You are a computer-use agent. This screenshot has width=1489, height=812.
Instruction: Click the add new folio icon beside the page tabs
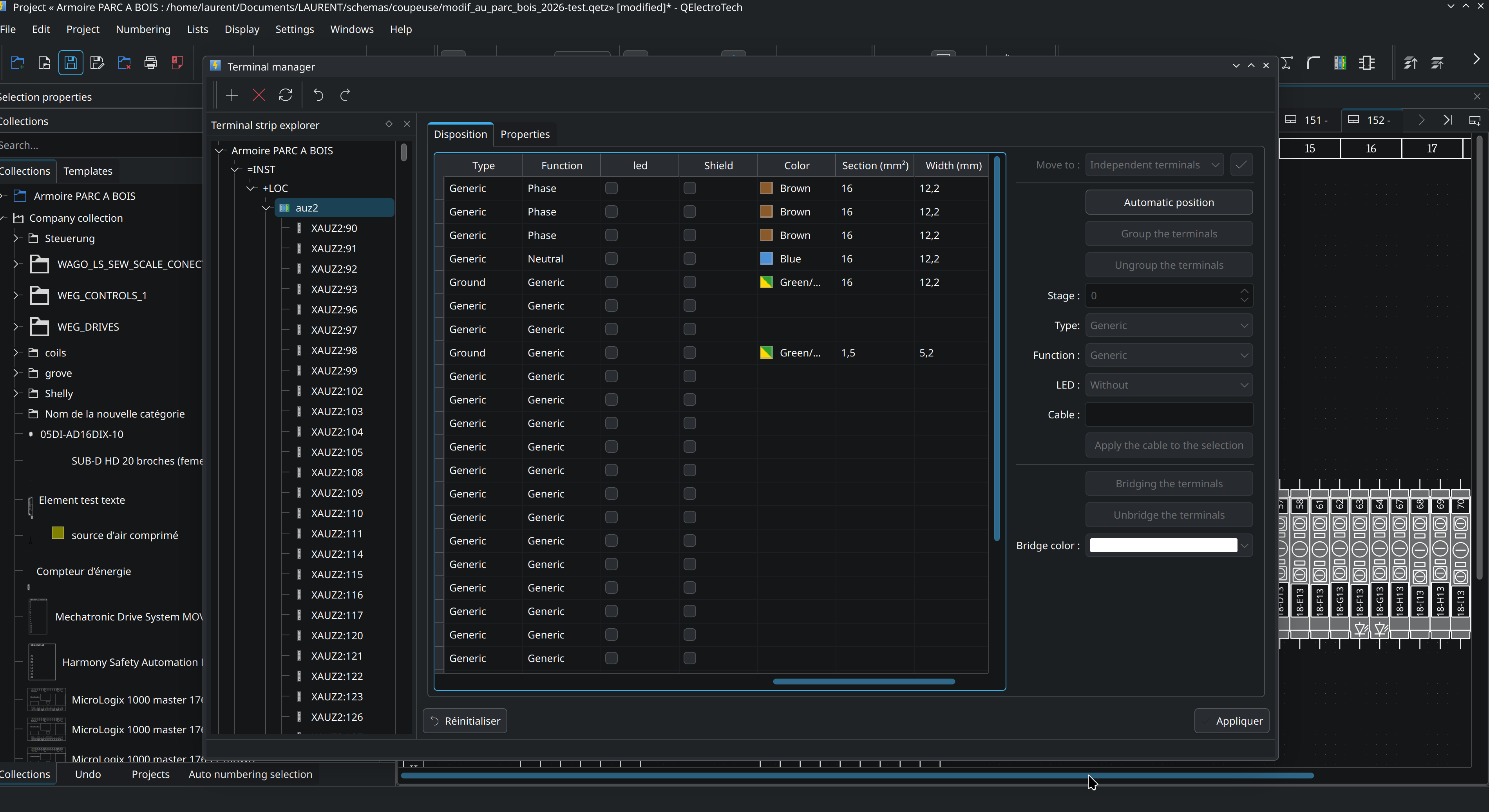pos(1475,120)
